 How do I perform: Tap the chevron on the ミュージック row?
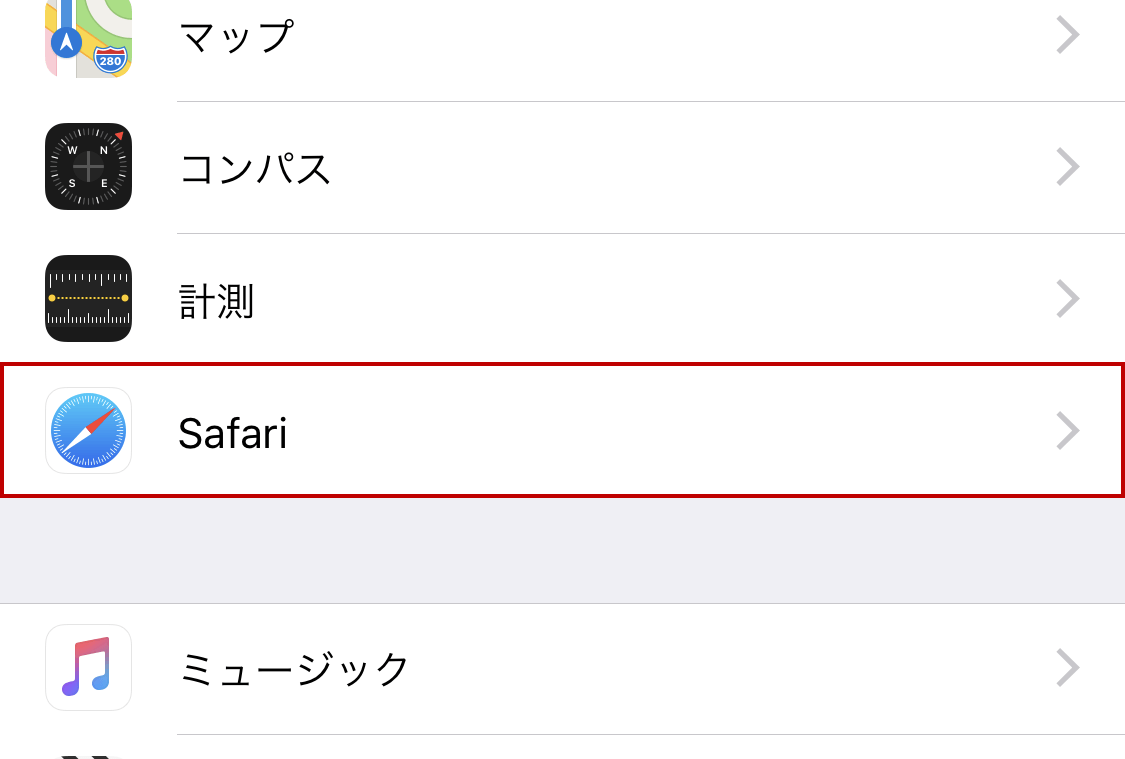[x=1067, y=667]
